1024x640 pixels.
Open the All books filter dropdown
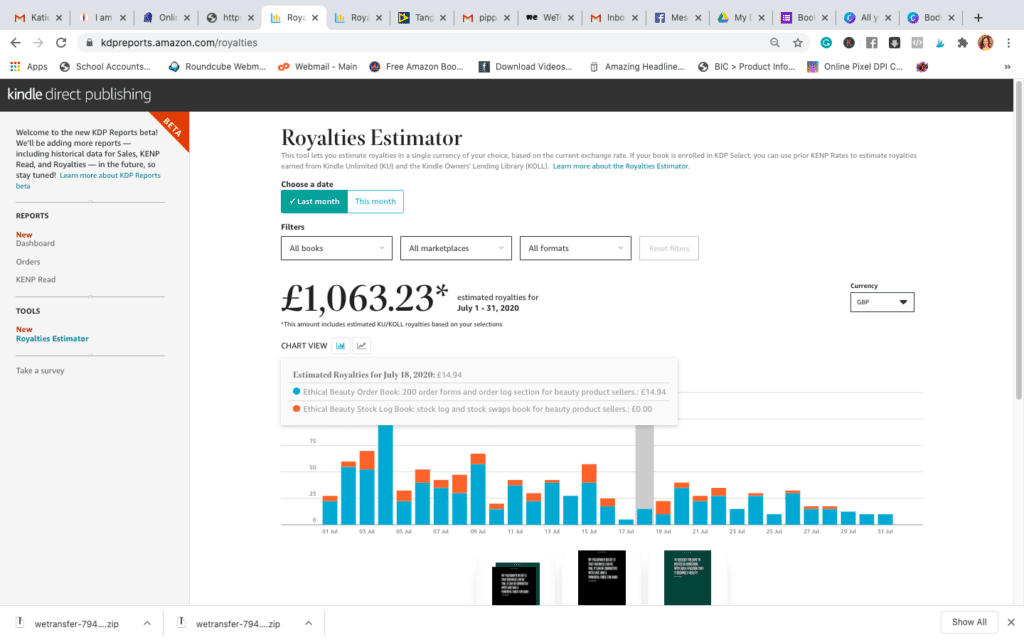pyautogui.click(x=336, y=248)
